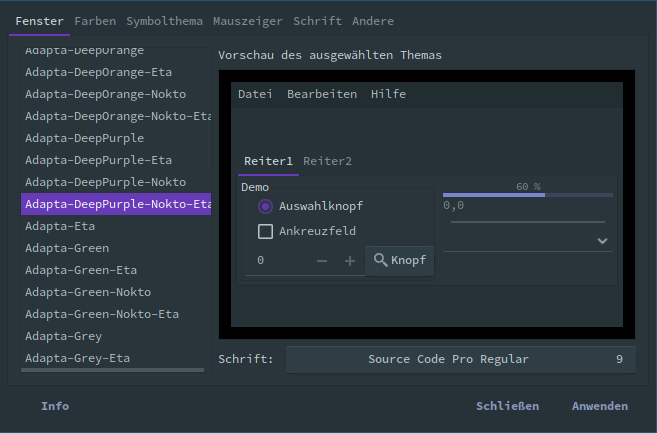Open the Symbolthema tab
The image size is (657, 434).
164,21
